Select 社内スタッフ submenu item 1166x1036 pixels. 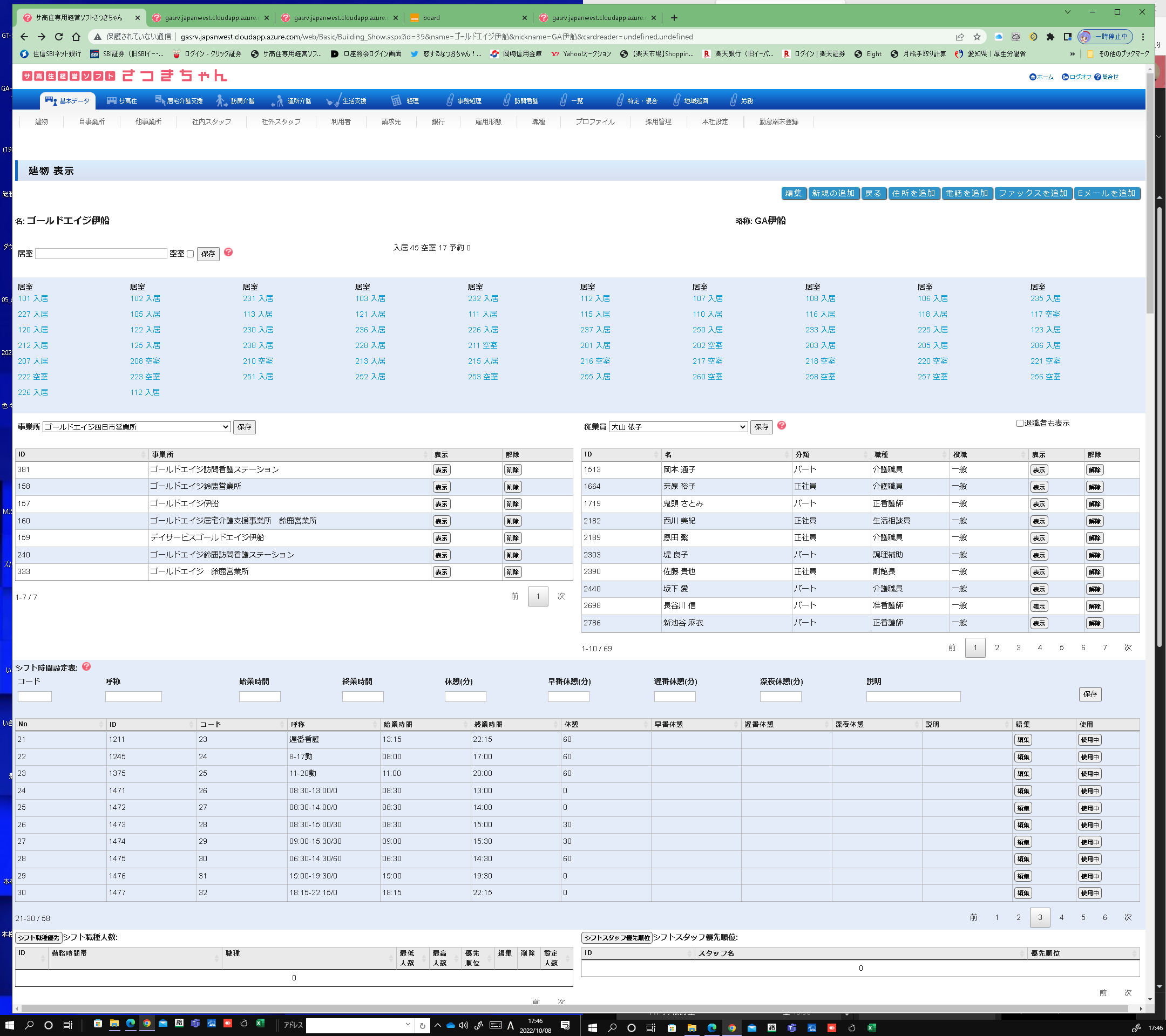point(211,121)
